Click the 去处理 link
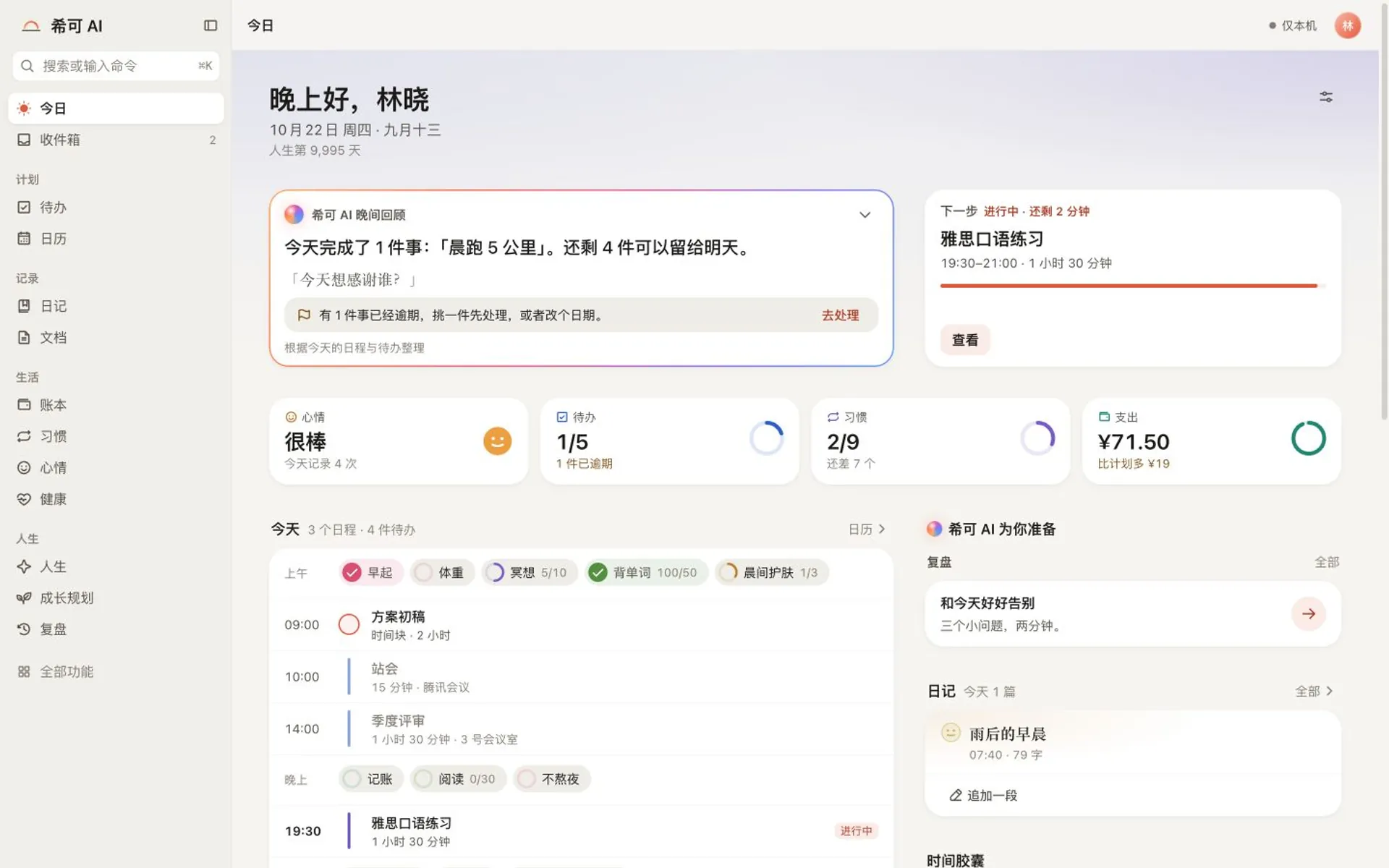This screenshot has height=868, width=1389. [840, 315]
